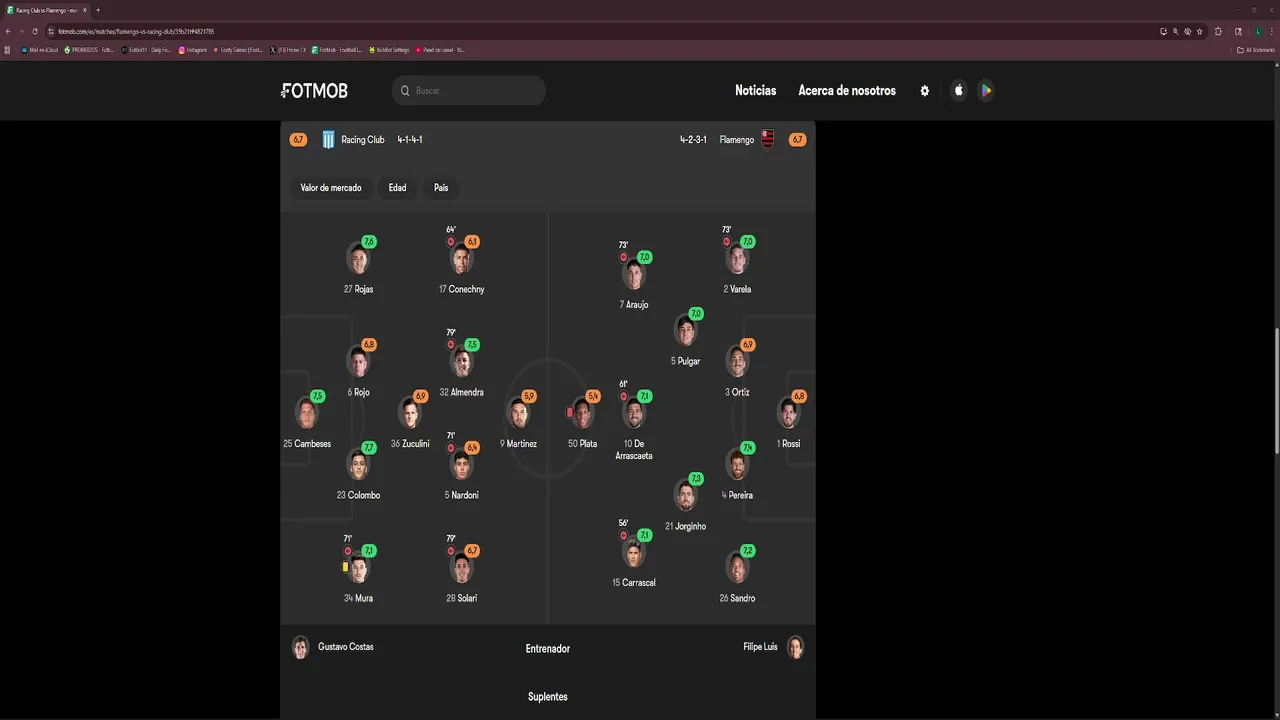Click Conechny player photo
The image size is (1280, 720).
pyautogui.click(x=461, y=260)
